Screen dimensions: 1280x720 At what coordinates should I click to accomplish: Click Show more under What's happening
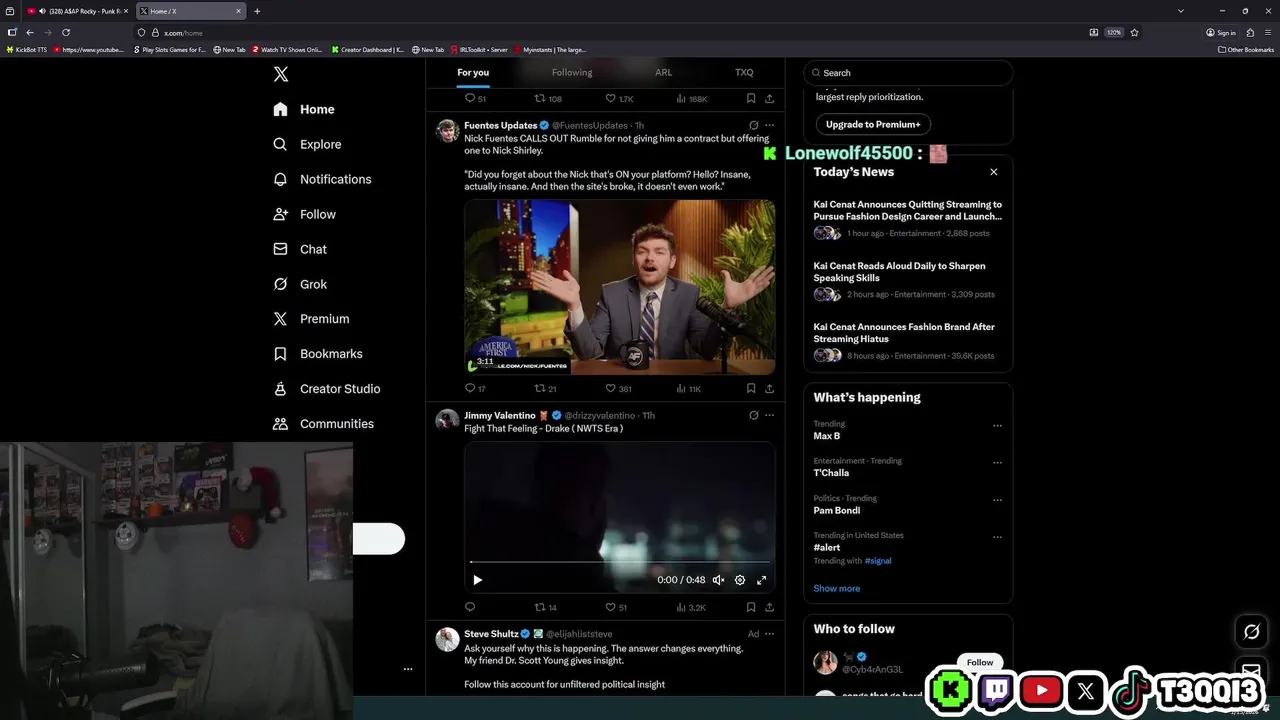(836, 588)
